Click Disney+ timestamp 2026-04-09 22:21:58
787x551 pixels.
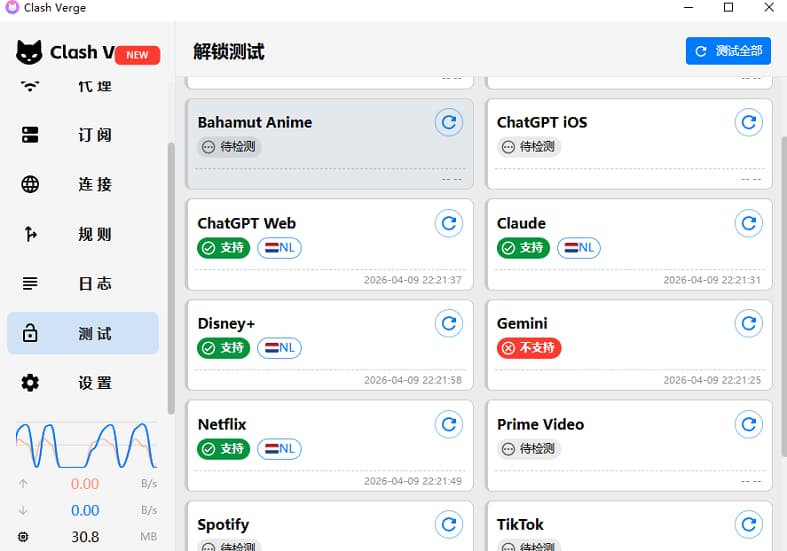click(x=413, y=380)
